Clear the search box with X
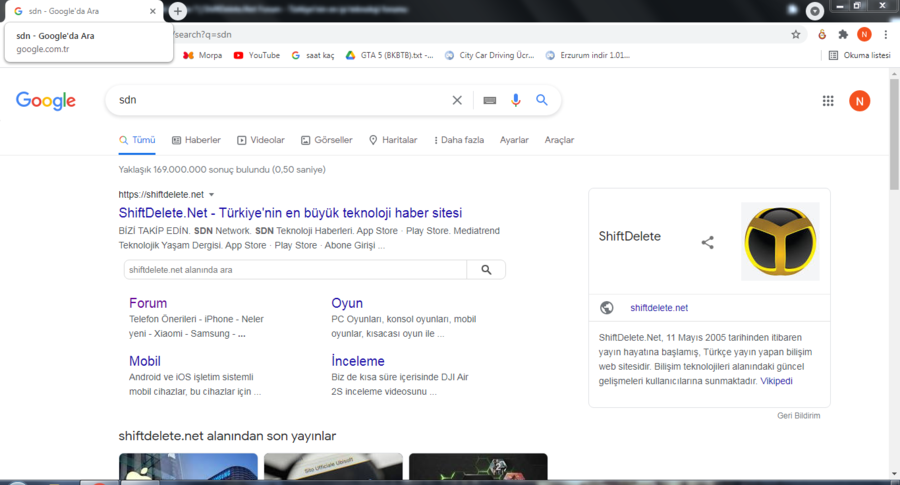Screen dimensions: 900x485 pyautogui.click(x=457, y=100)
